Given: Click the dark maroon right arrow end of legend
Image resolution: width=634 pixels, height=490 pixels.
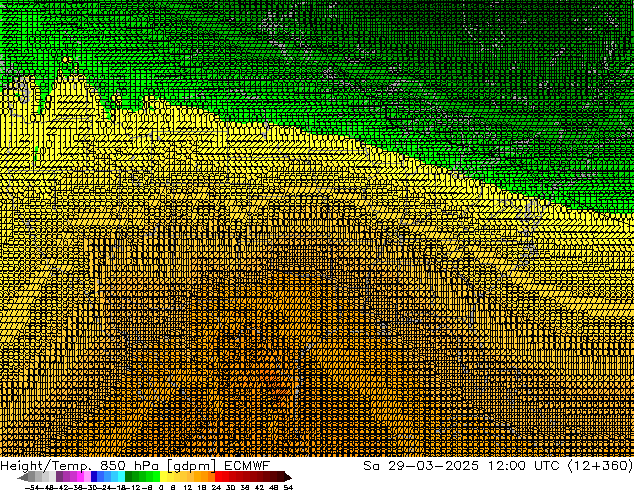Looking at the screenshot, I should point(288,477).
